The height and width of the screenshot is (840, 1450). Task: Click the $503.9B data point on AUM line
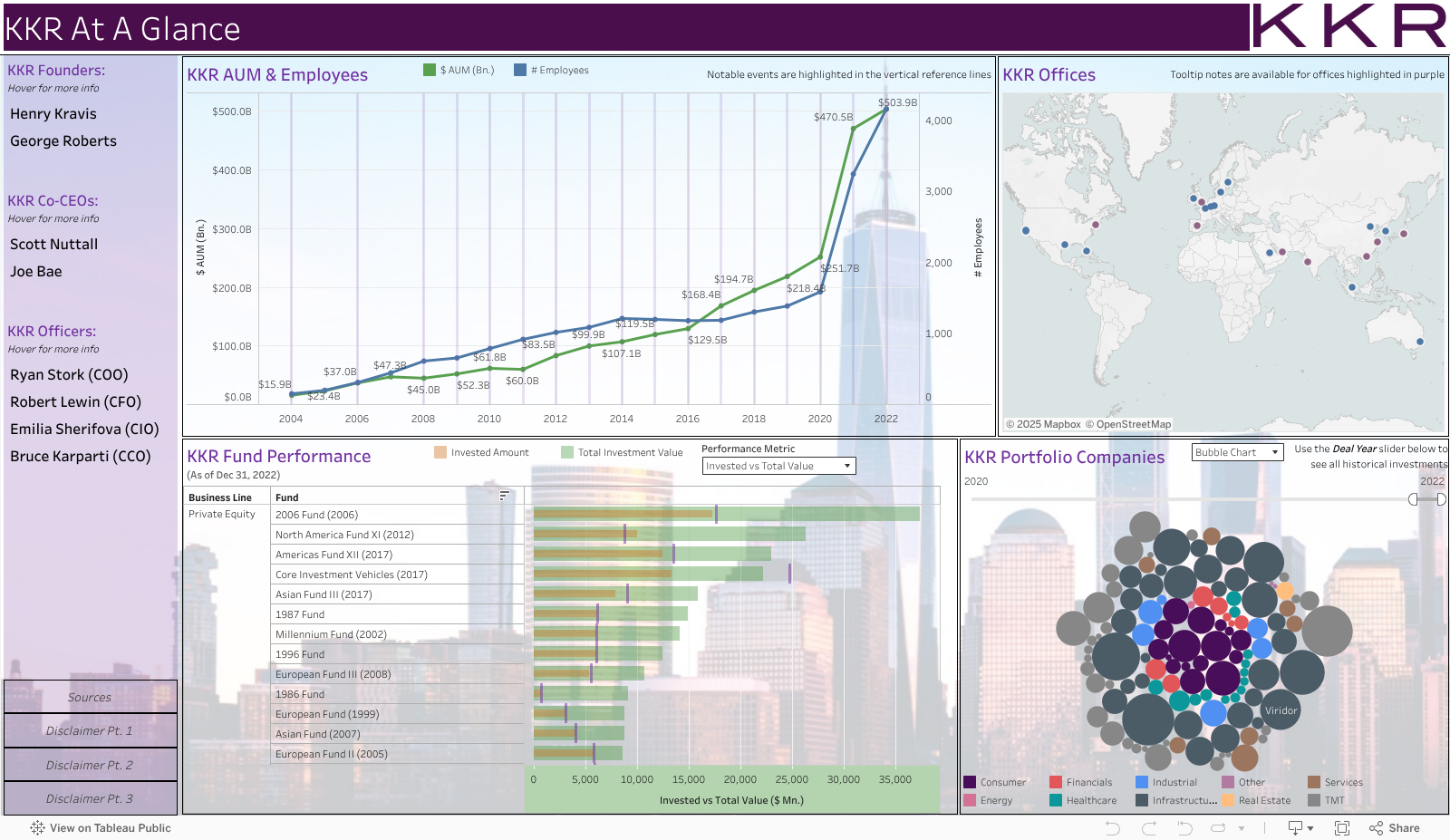click(x=886, y=109)
